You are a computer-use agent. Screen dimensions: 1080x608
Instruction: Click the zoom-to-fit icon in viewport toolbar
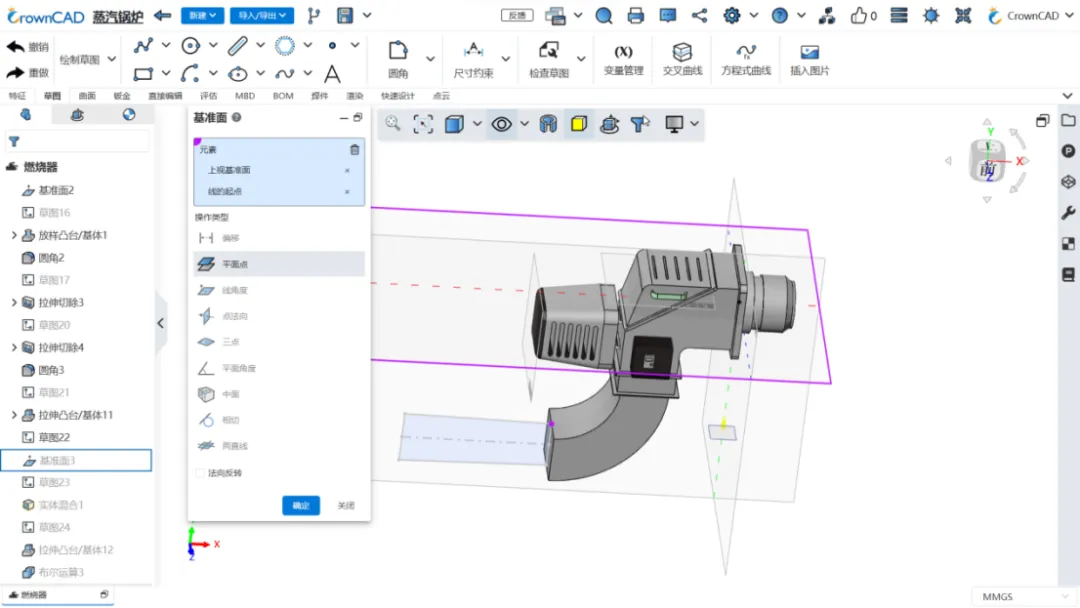point(423,124)
